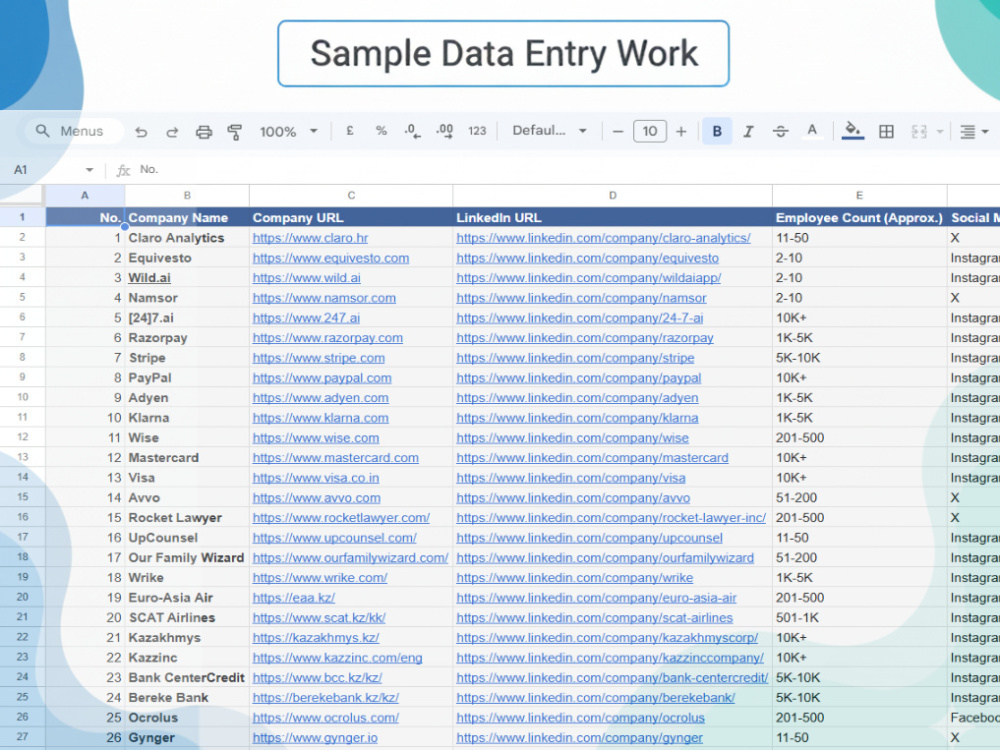The width and height of the screenshot is (1000, 750).
Task: Select the 51-200 cell in Avvo row
Action: click(x=859, y=497)
